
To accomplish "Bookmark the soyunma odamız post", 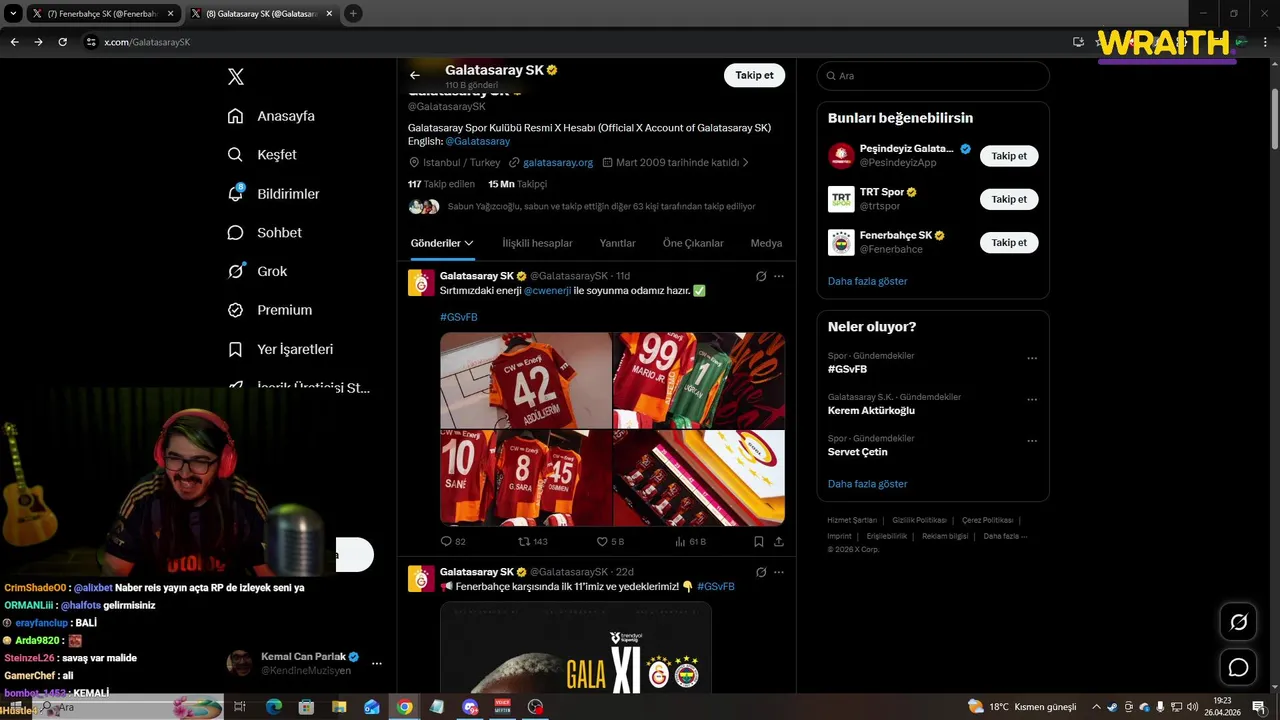I will tap(759, 541).
